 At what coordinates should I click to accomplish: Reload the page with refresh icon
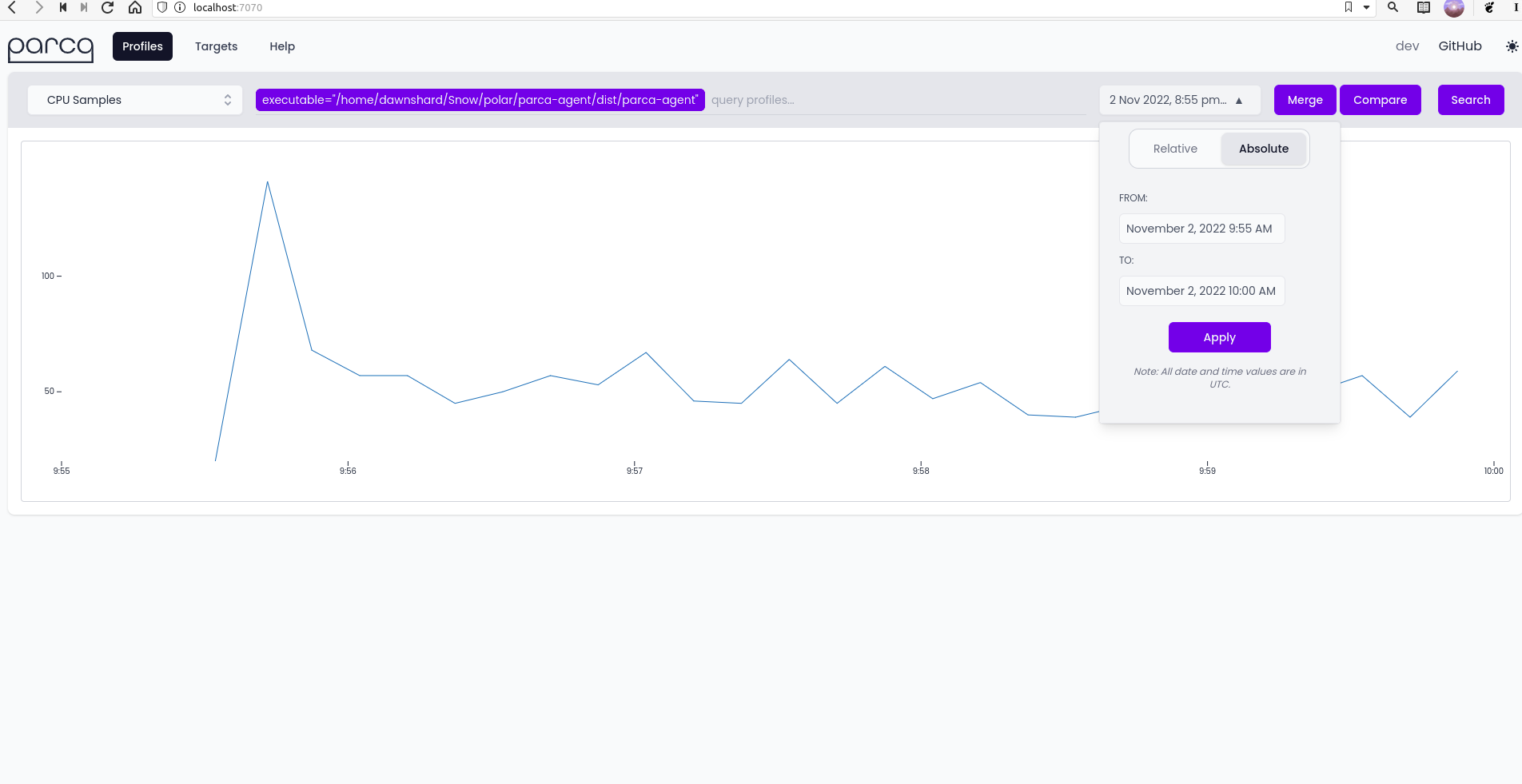(x=108, y=7)
